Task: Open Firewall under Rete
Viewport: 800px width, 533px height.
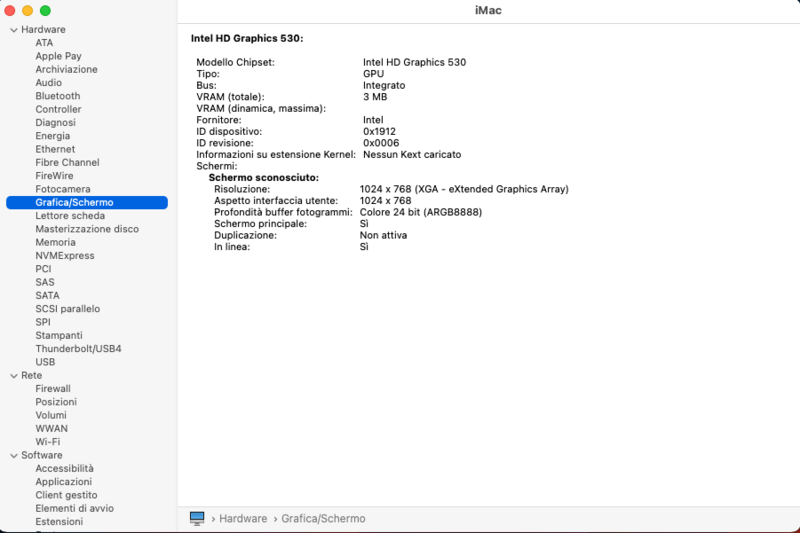Action: point(53,389)
